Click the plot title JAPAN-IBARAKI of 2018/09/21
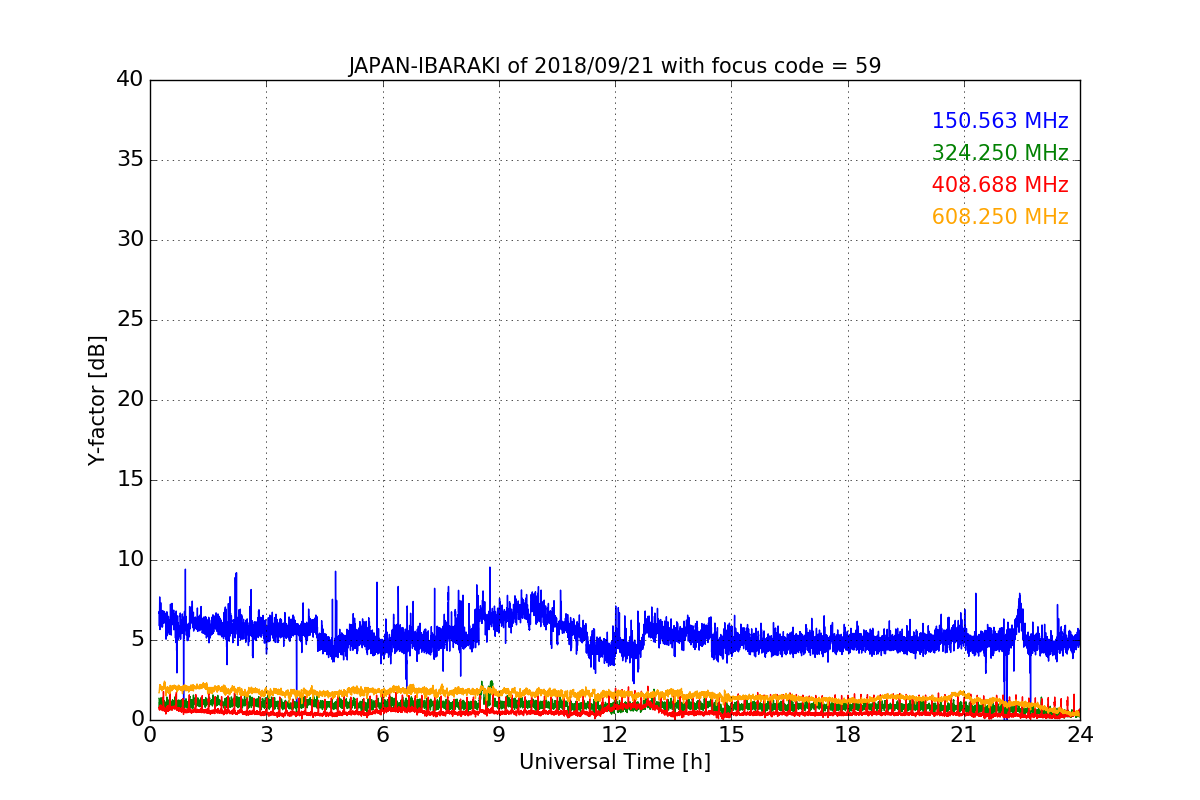This screenshot has height=800, width=1200. point(615,66)
